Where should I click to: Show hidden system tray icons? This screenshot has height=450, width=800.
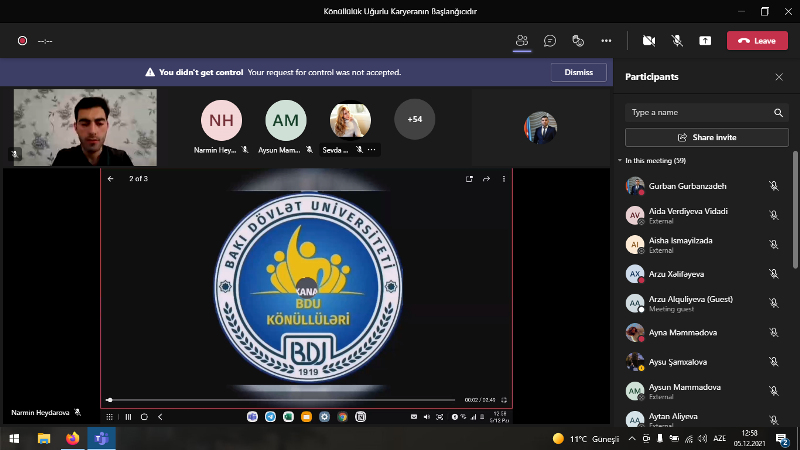click(x=632, y=439)
